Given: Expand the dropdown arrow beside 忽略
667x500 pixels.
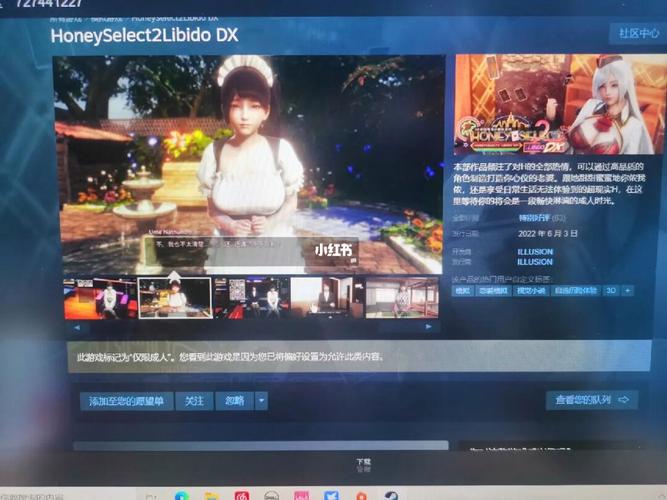Looking at the screenshot, I should tap(262, 401).
